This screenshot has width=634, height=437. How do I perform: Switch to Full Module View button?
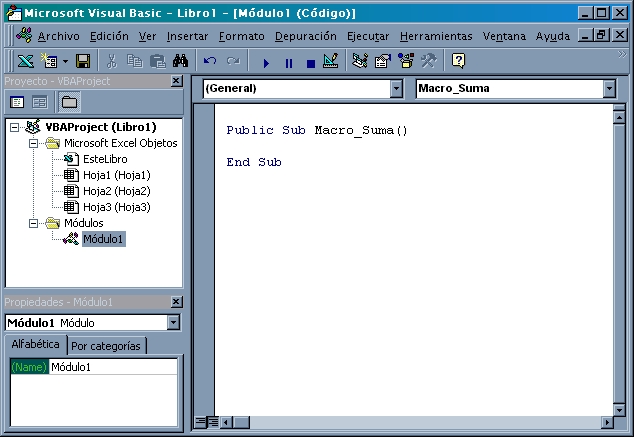tap(213, 423)
